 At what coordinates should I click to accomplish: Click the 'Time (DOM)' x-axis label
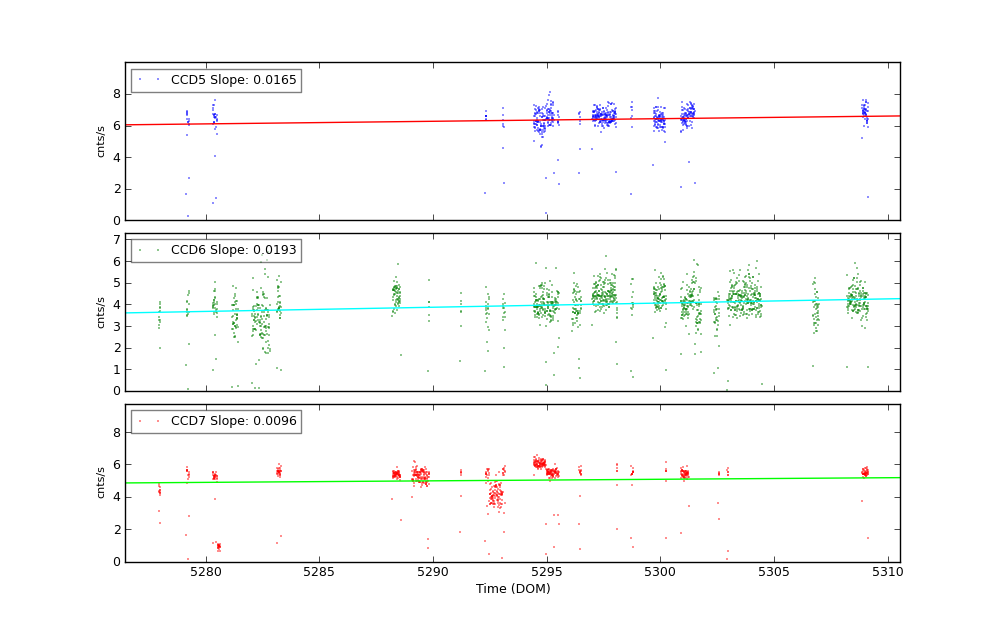[512, 589]
